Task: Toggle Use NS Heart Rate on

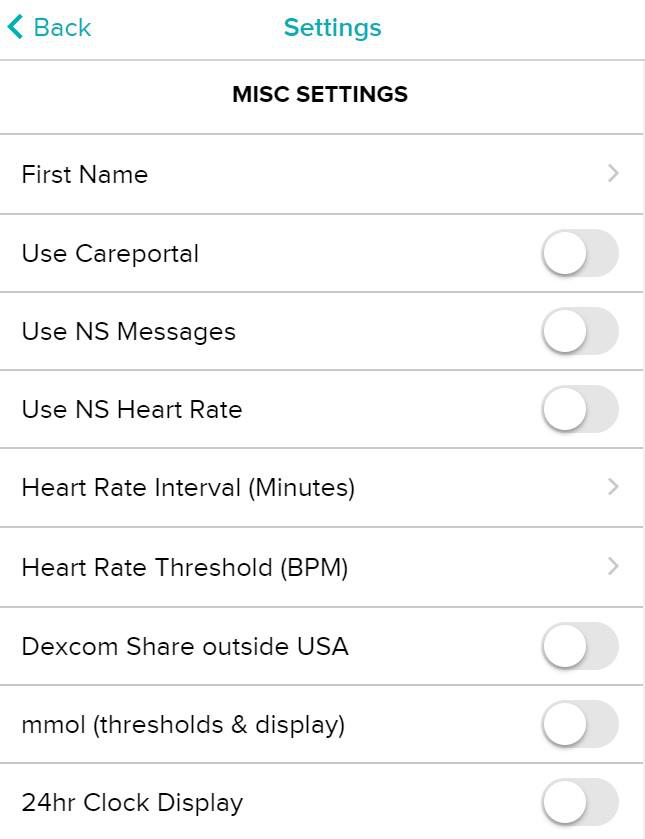Action: (x=580, y=409)
